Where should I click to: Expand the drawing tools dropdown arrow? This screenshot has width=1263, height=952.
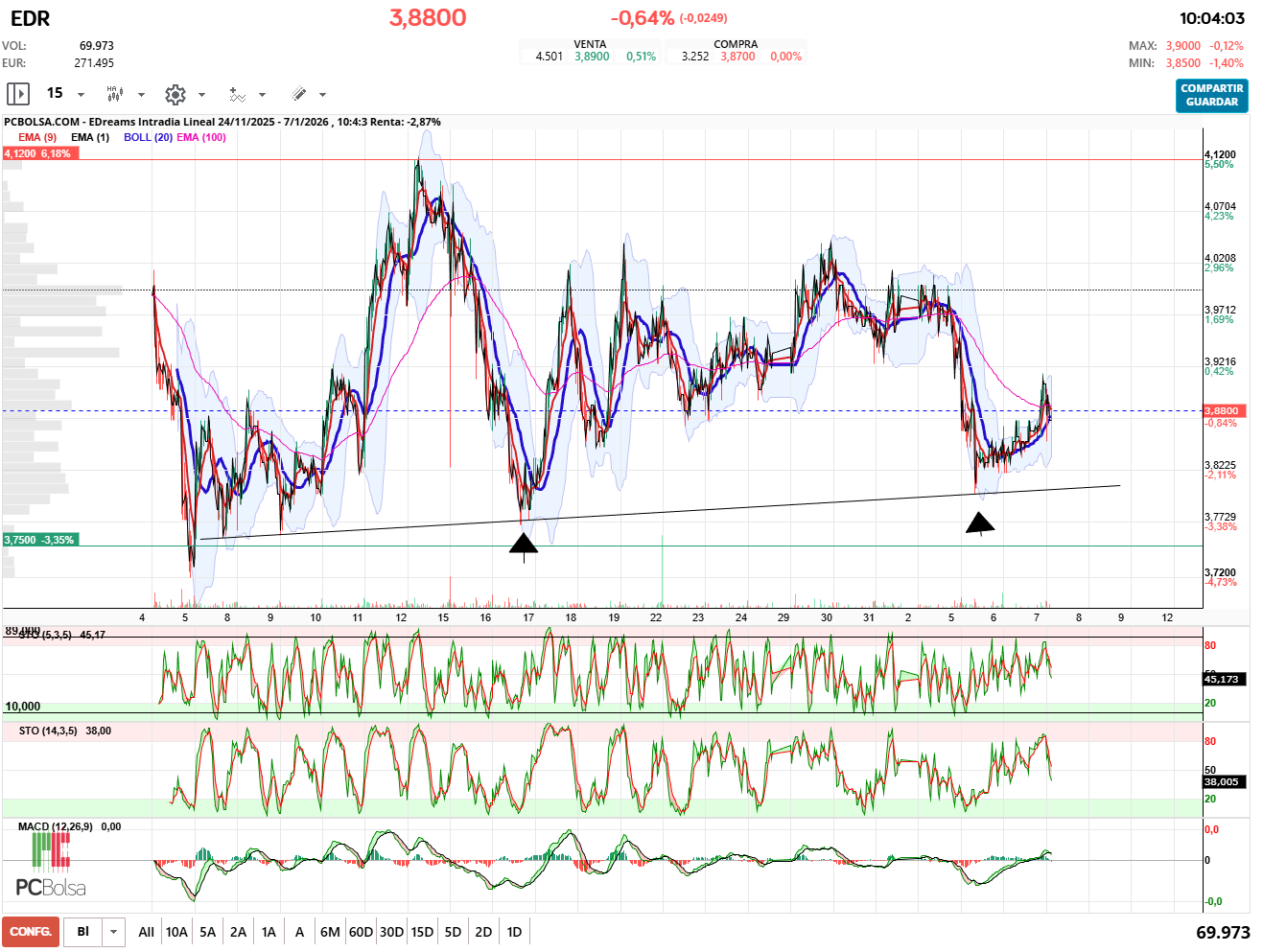tap(322, 95)
